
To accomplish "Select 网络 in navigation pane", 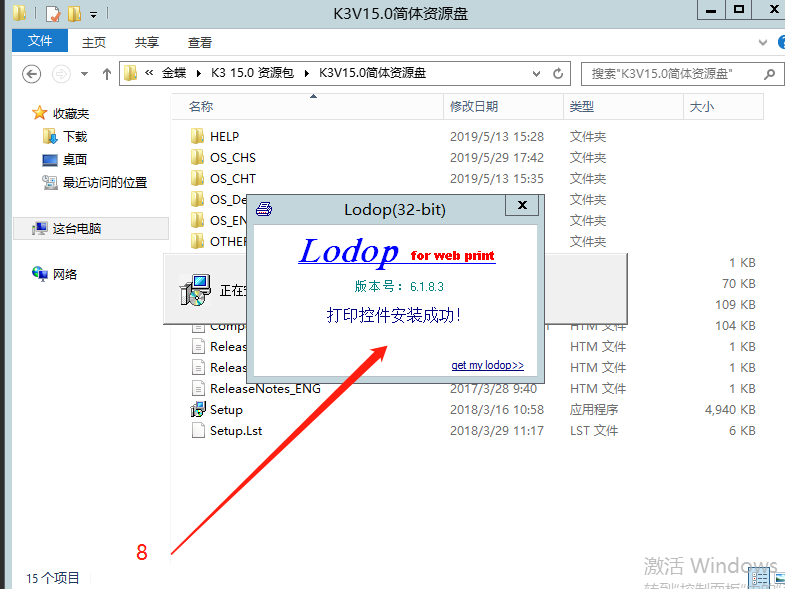I will point(65,274).
